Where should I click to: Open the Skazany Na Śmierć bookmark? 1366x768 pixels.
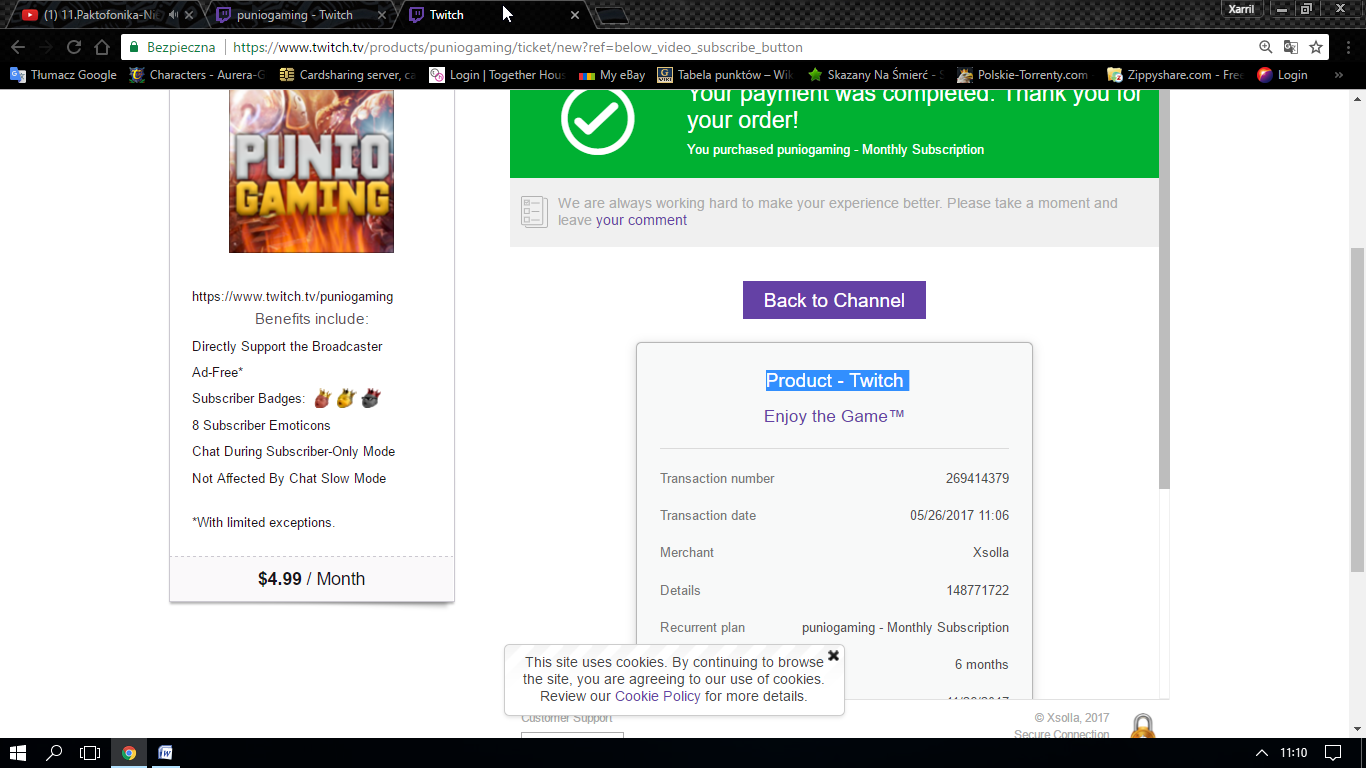pyautogui.click(x=876, y=74)
